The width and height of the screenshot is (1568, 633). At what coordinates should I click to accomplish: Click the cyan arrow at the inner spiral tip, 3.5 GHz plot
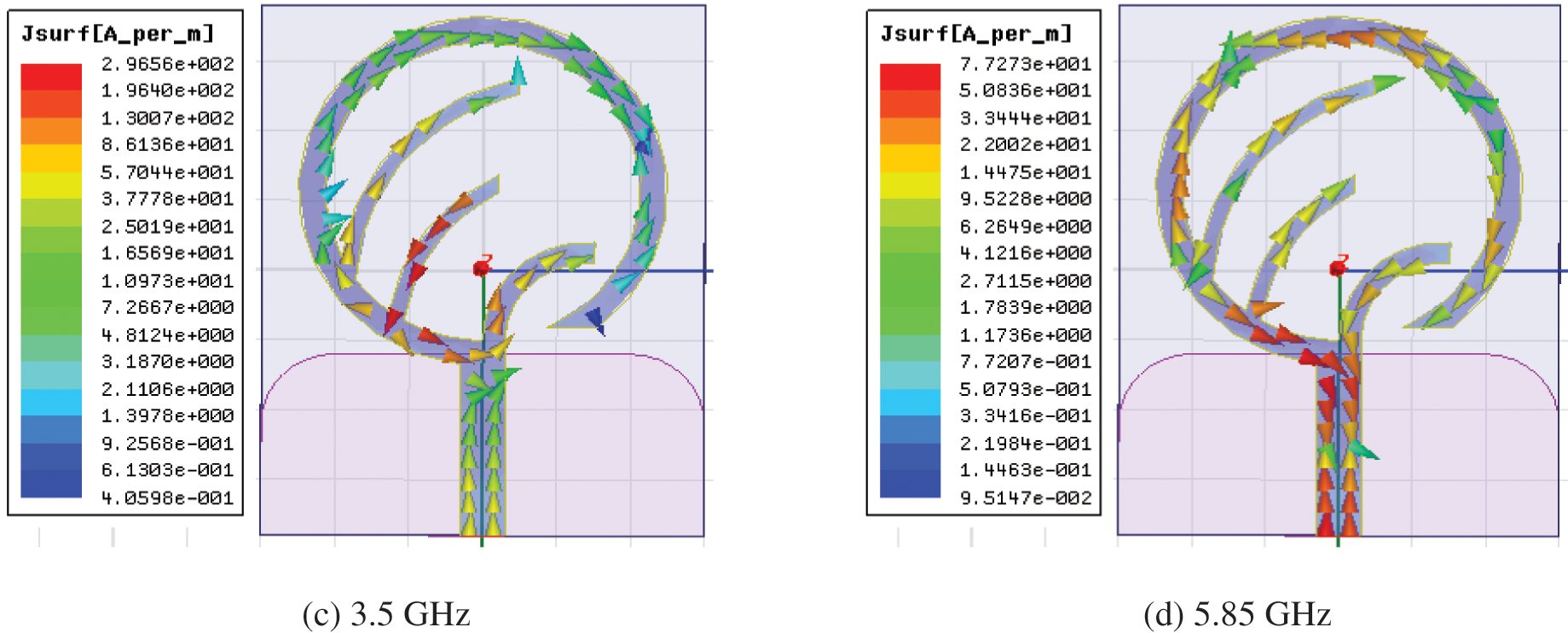(517, 72)
